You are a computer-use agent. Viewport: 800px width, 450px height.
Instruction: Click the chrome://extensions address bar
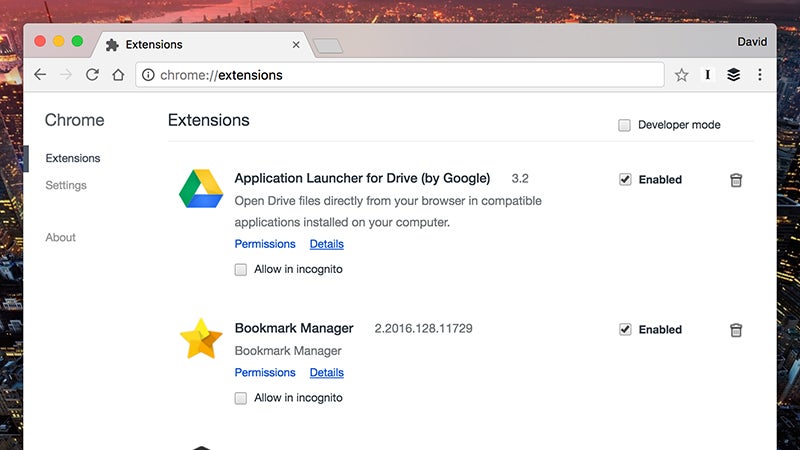(400, 75)
